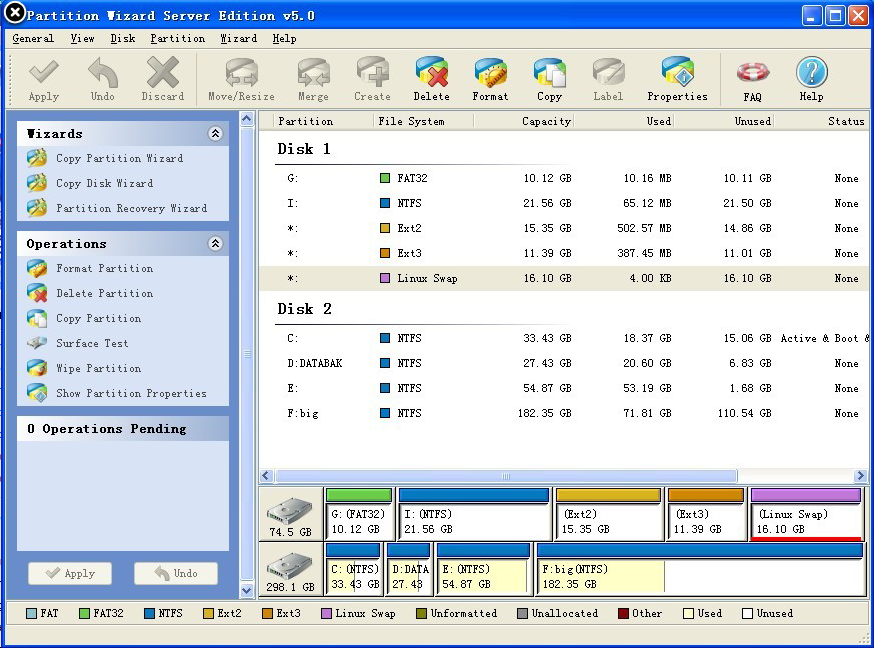
Task: Click partition list scroll left arrow
Action: coord(266,476)
